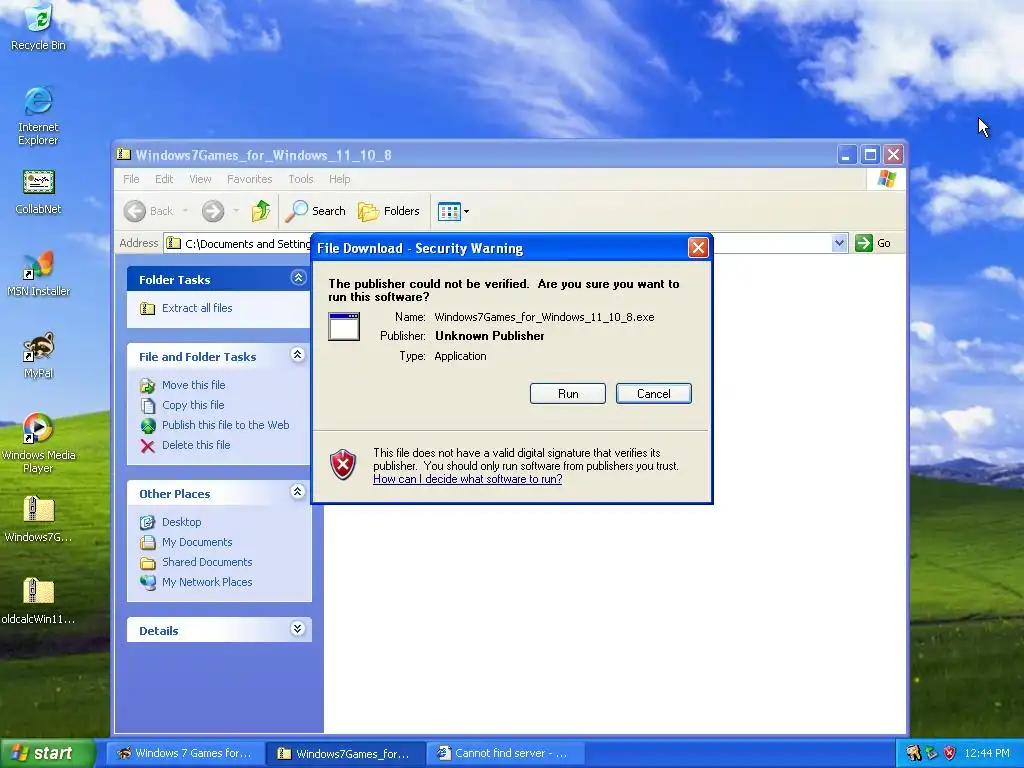Click Run in the Security Warning dialog
Image resolution: width=1024 pixels, height=768 pixels.
pos(568,394)
